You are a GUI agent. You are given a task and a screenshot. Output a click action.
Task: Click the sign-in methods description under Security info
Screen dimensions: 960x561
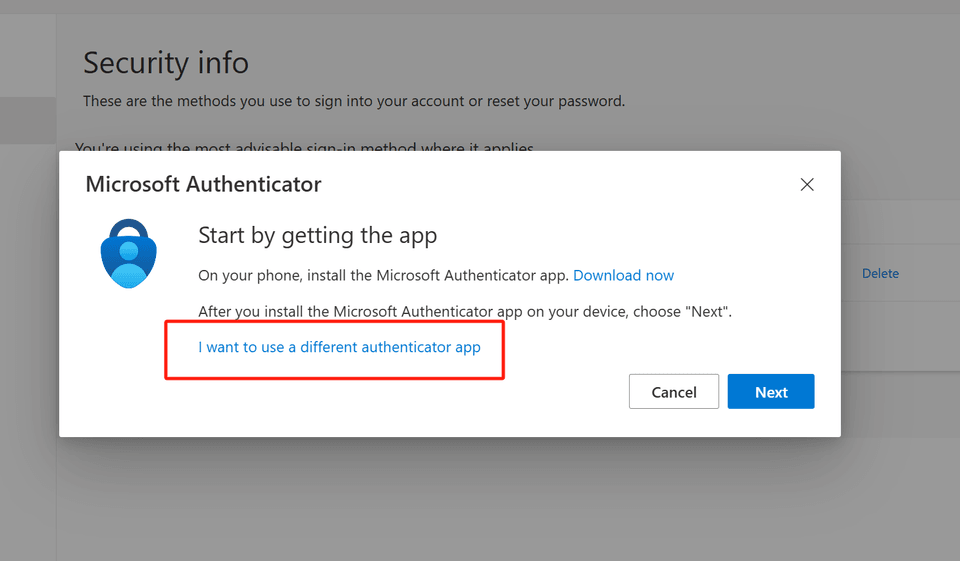[x=353, y=101]
